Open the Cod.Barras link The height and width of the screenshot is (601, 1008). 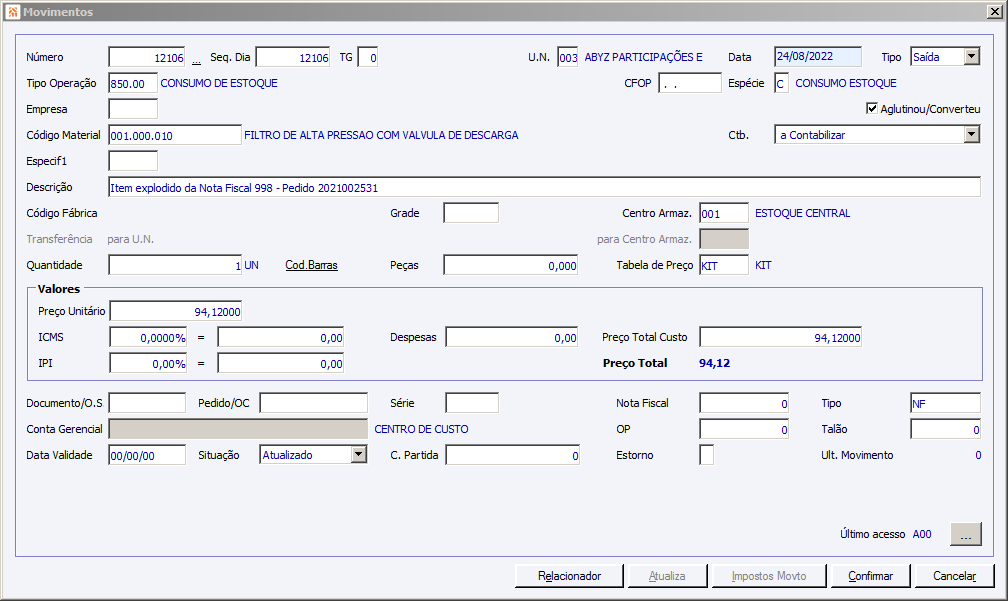point(311,265)
